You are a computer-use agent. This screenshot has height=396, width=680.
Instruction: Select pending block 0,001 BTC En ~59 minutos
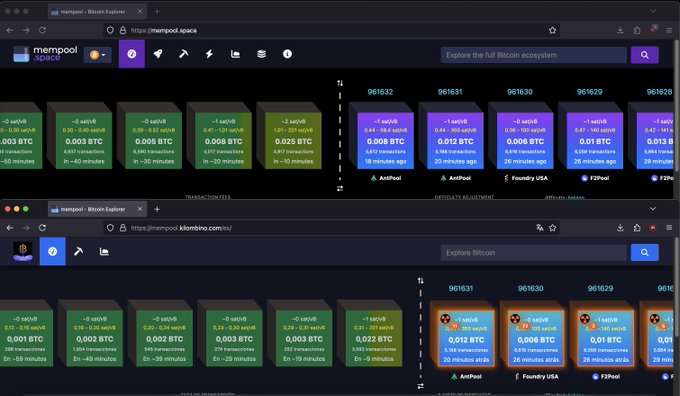(25, 338)
